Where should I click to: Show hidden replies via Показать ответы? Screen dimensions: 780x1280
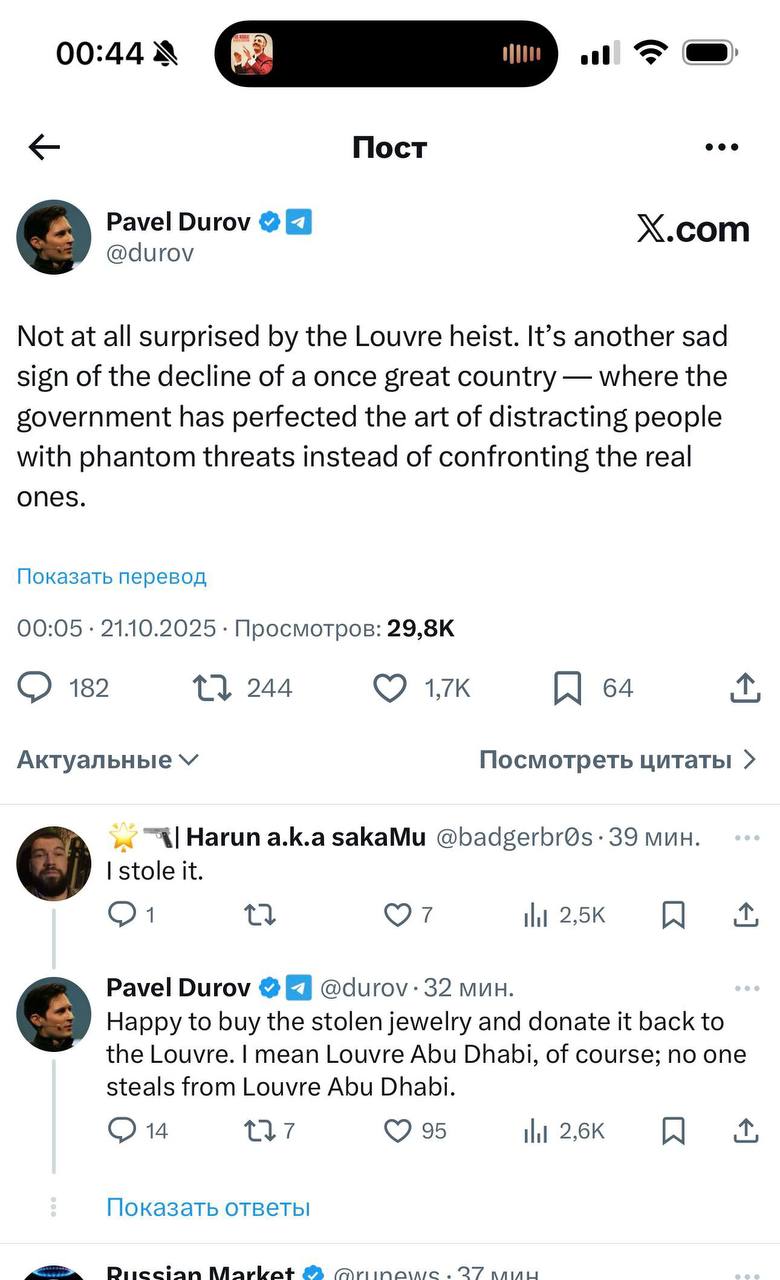(208, 1207)
